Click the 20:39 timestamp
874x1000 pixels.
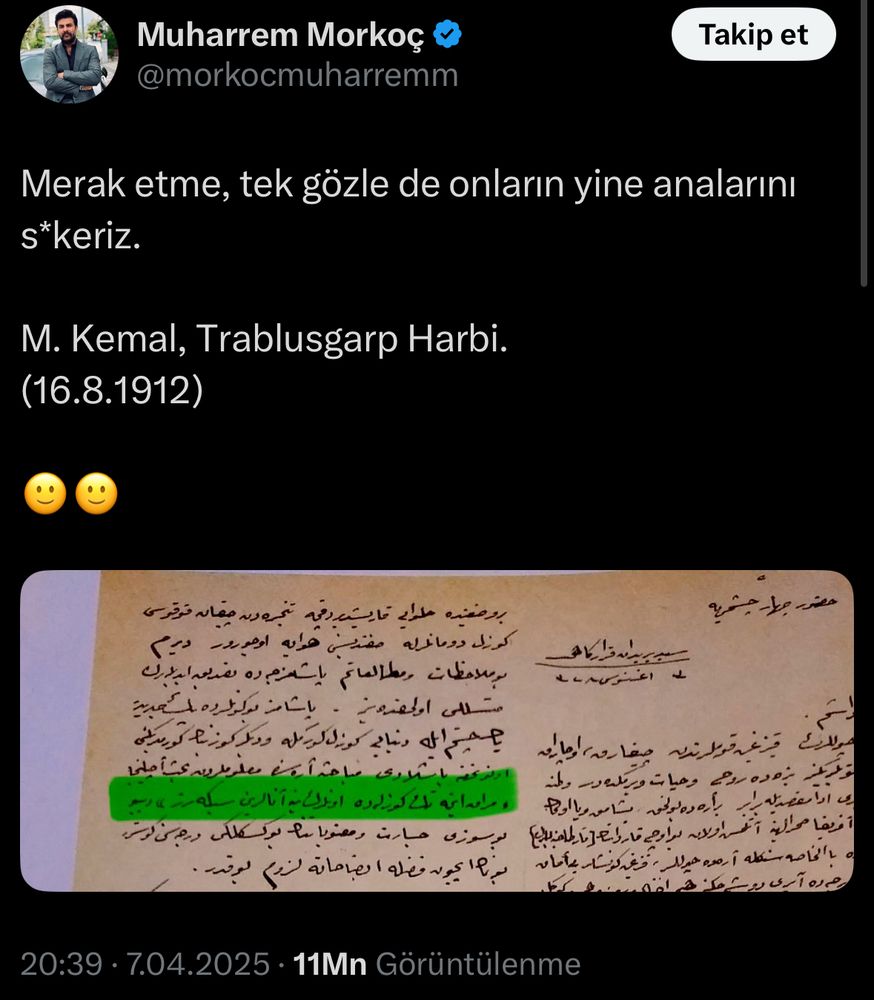tap(61, 964)
